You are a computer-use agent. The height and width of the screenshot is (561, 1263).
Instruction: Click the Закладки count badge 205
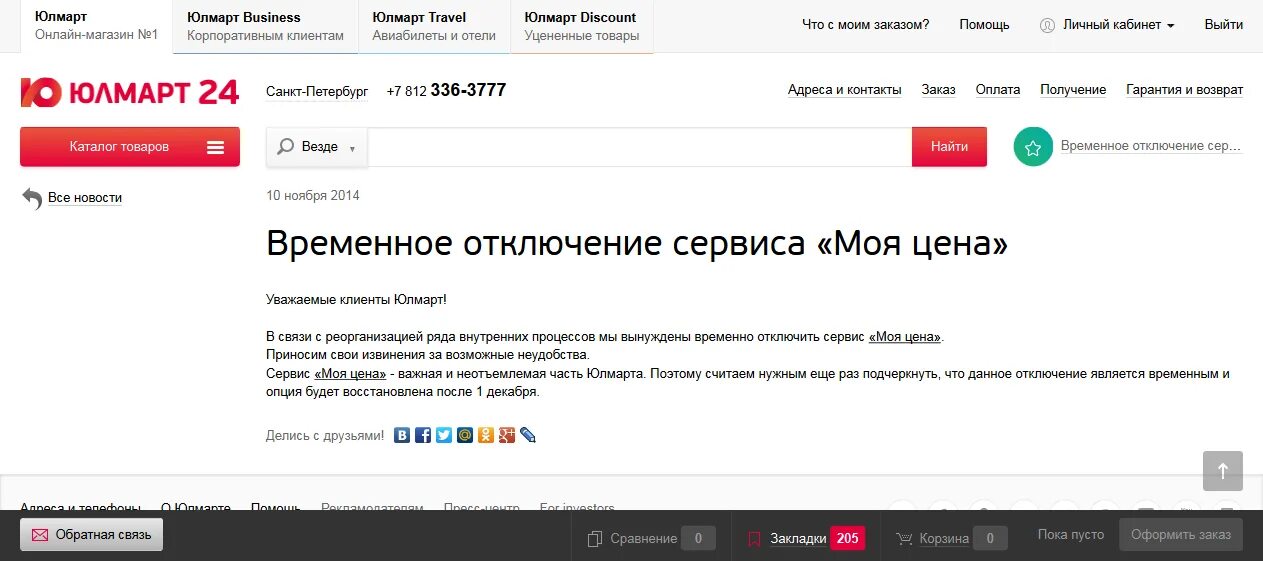(x=848, y=539)
